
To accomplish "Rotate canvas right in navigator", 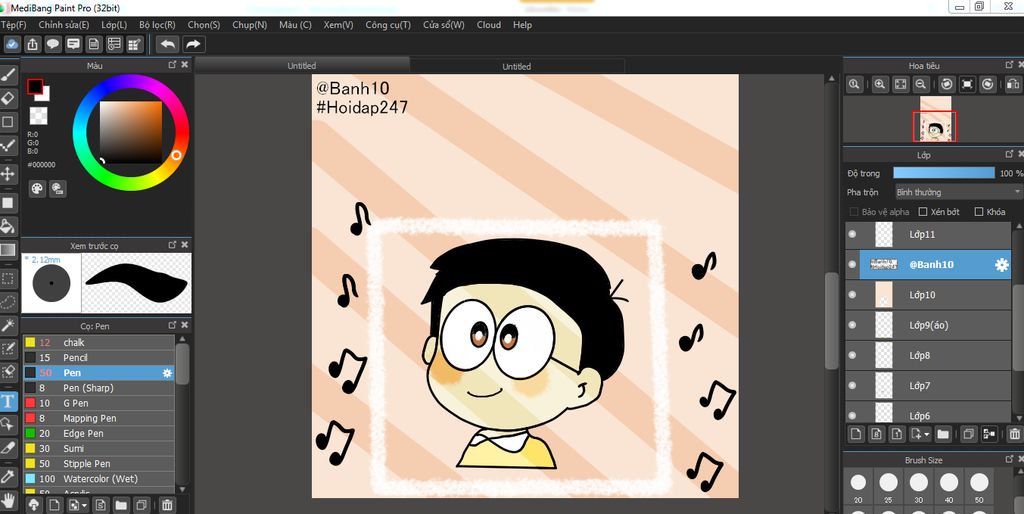I will [987, 84].
